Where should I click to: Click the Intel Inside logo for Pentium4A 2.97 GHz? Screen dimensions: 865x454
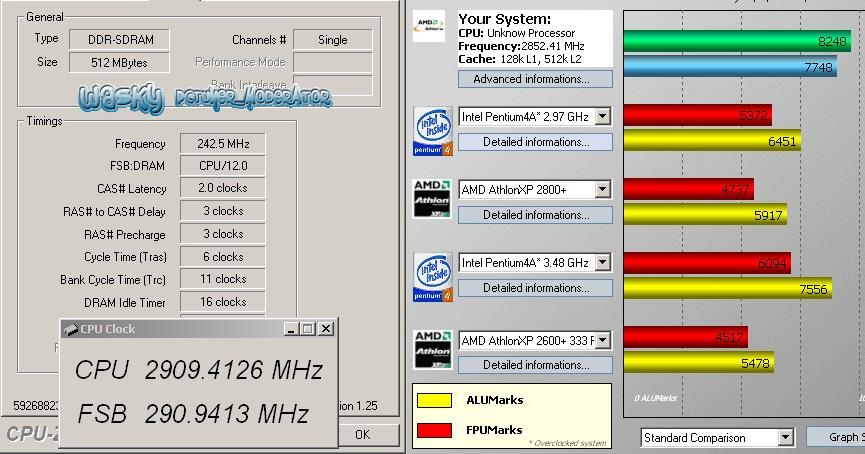point(433,131)
